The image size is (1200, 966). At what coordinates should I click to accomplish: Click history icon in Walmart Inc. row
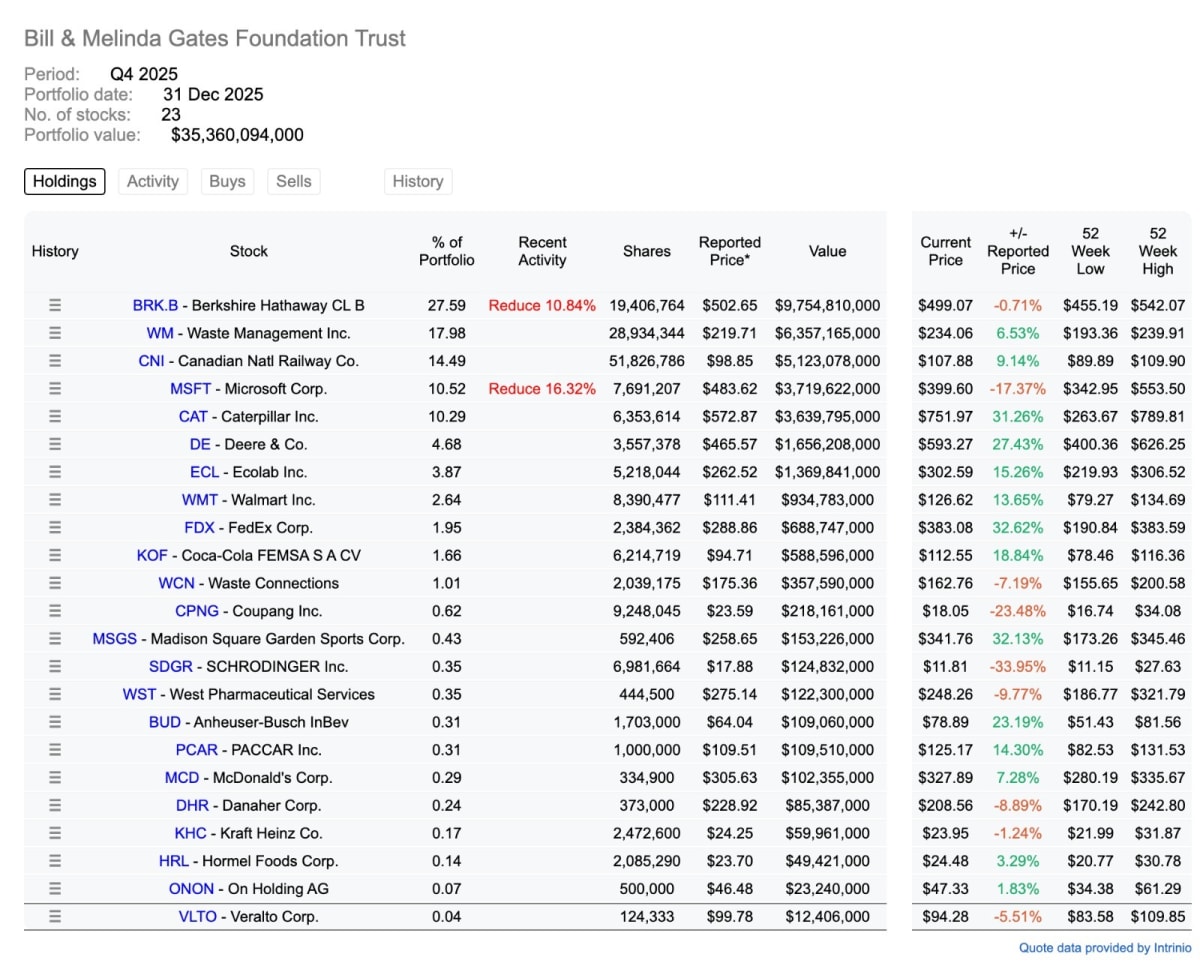click(55, 499)
